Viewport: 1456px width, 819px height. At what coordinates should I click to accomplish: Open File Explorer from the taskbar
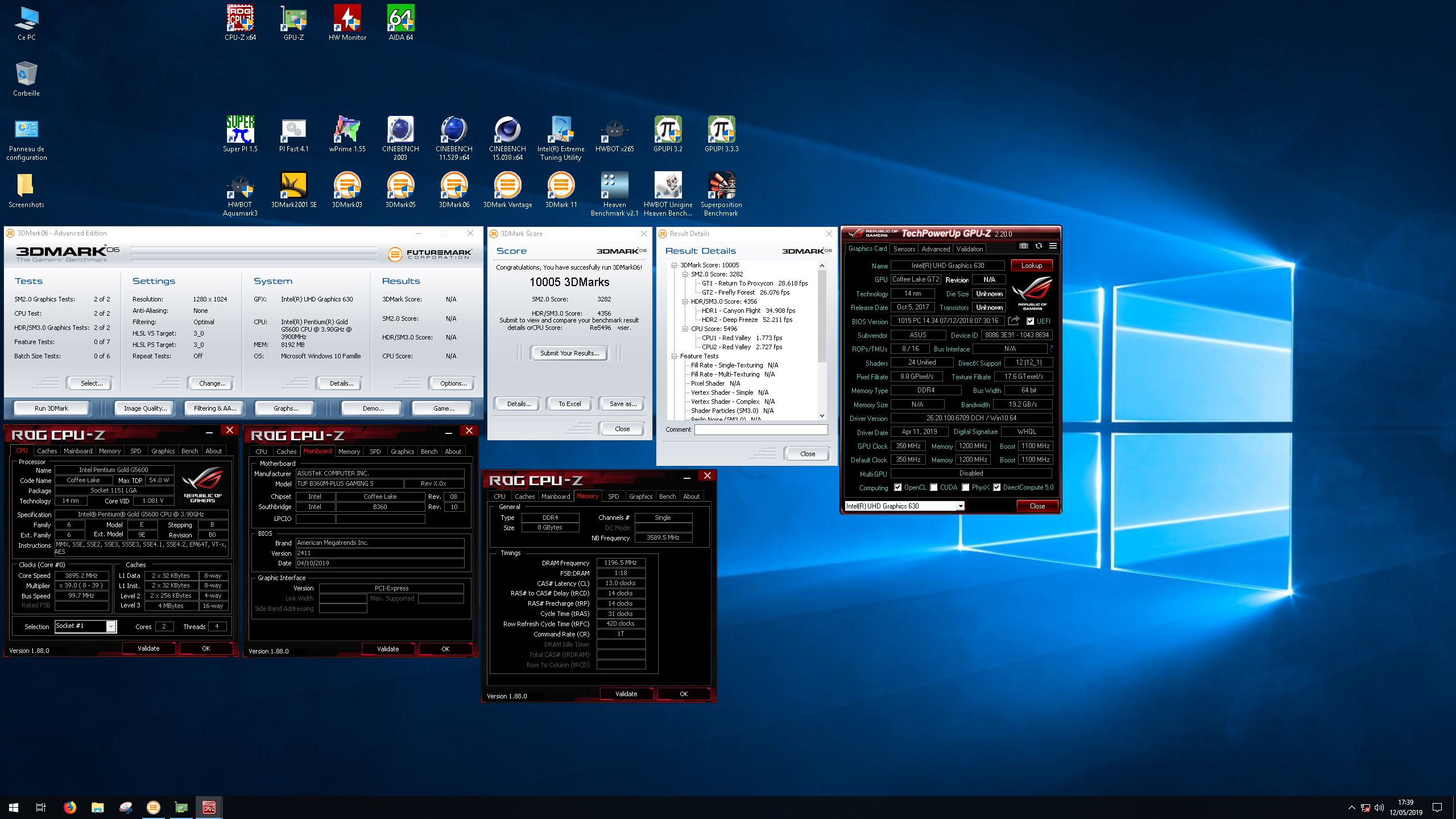click(97, 807)
